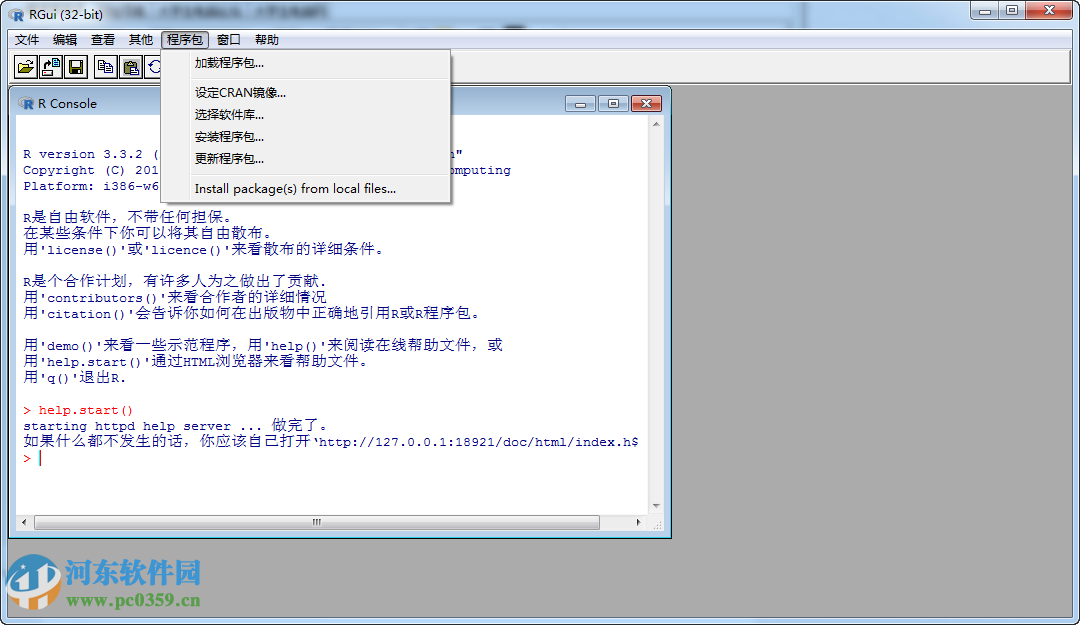Choose 设定CRAN镜像... menu entry
Viewport: 1080px width, 625px height.
(306, 92)
